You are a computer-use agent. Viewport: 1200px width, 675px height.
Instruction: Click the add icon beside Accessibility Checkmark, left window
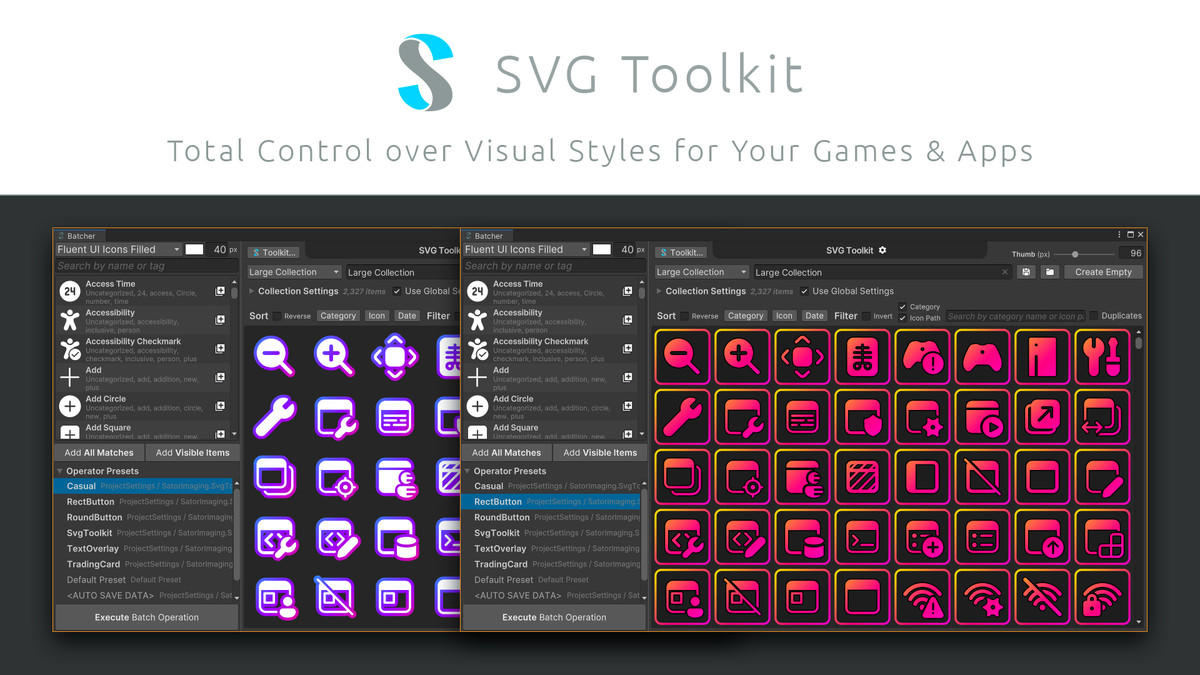coord(220,349)
